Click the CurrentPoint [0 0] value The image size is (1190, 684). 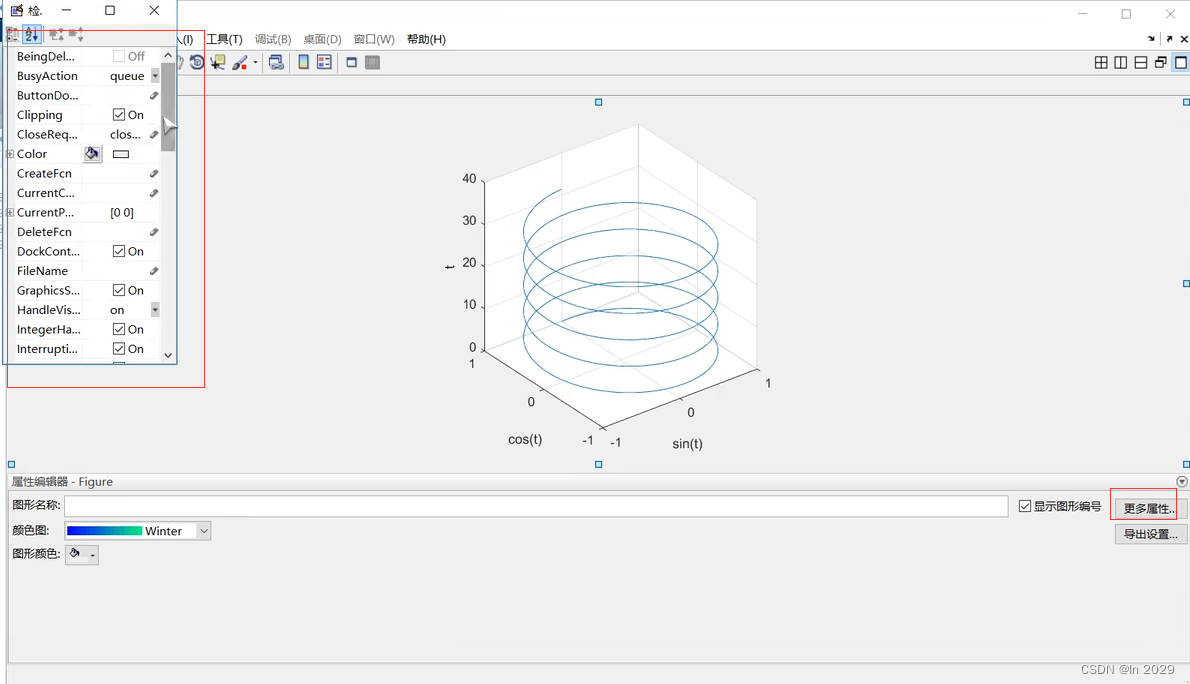point(122,213)
